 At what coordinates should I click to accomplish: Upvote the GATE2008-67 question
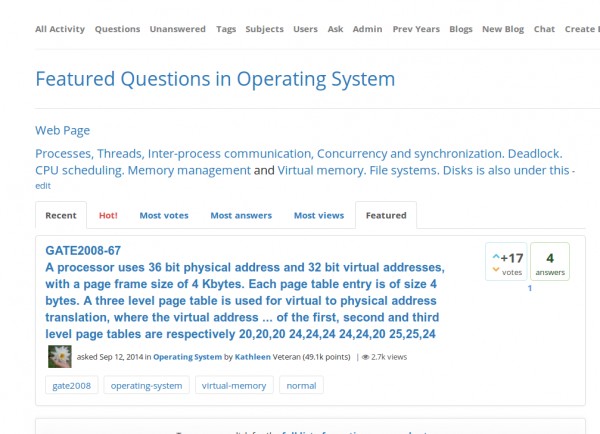click(x=496, y=257)
